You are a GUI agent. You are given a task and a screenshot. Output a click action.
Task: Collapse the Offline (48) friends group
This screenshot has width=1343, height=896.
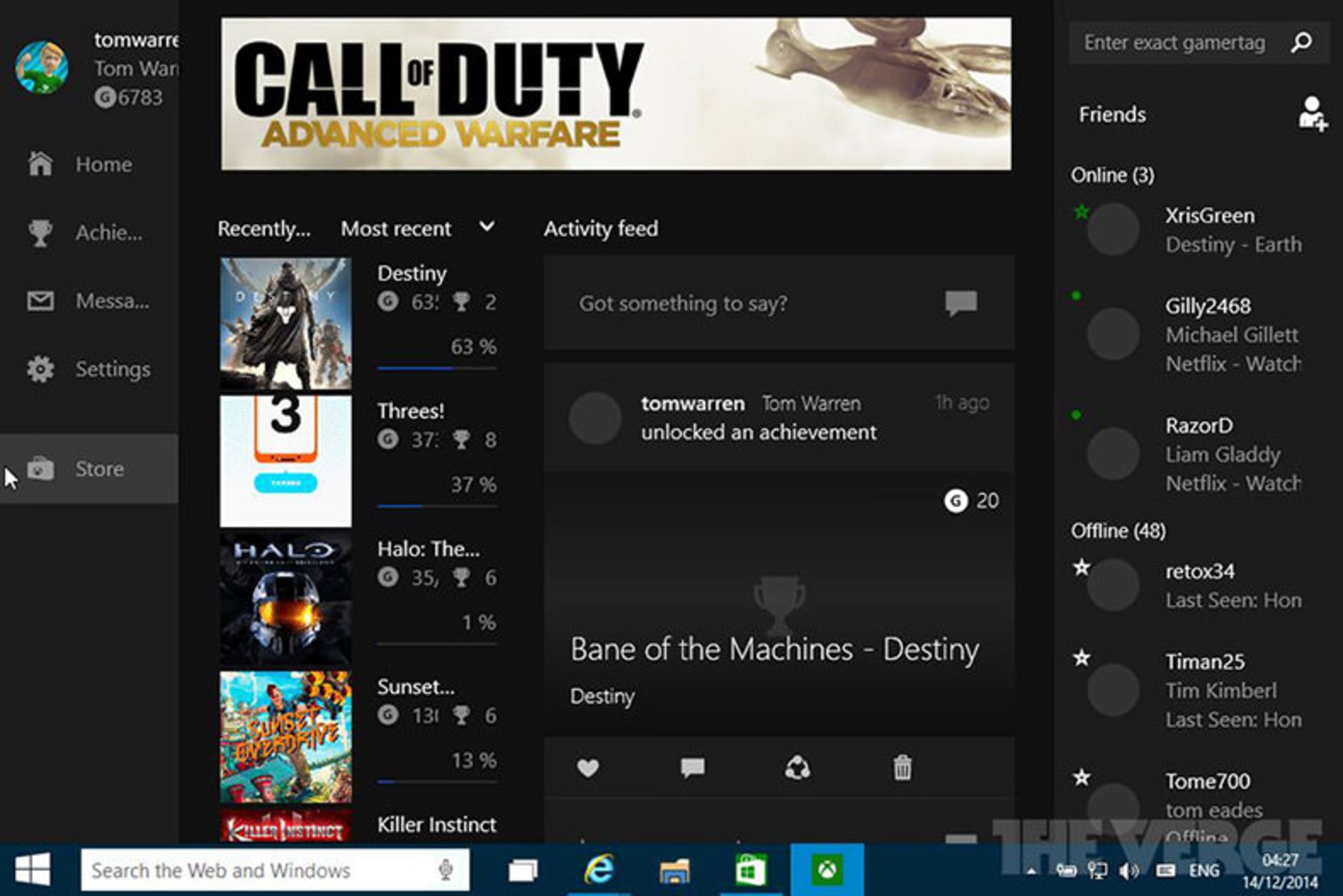(x=1118, y=531)
